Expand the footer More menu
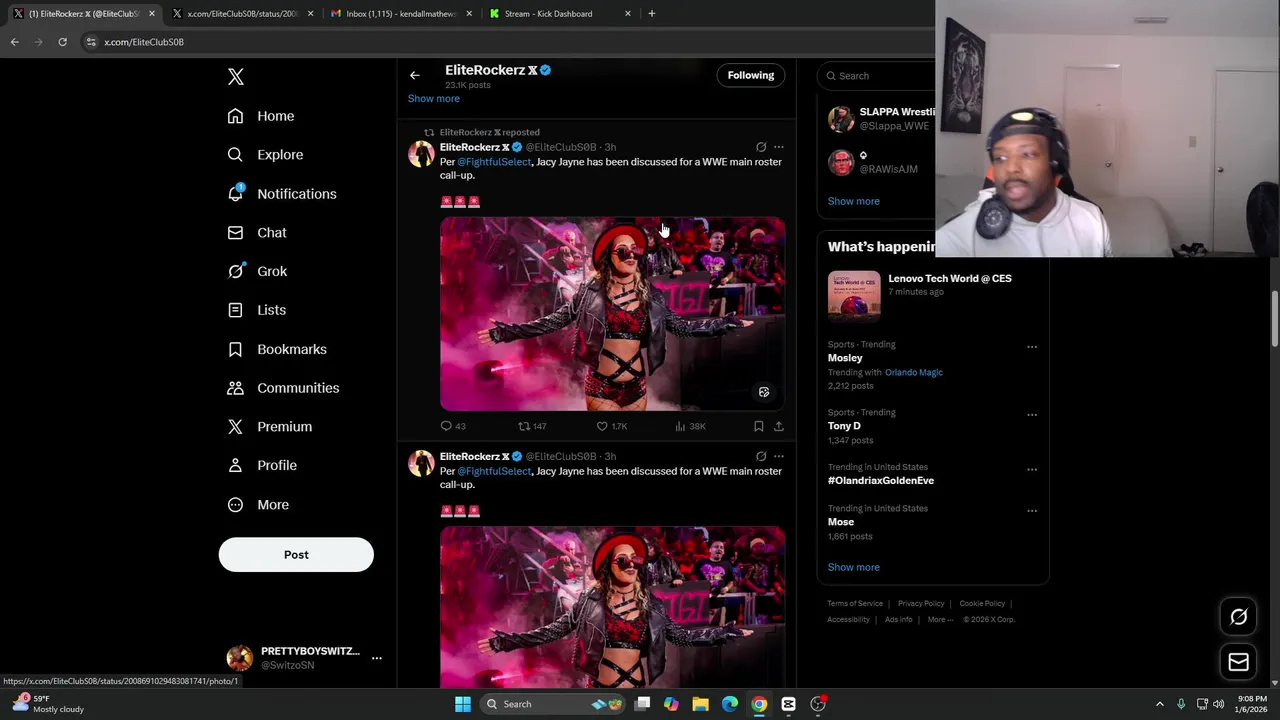This screenshot has height=720, width=1280. point(940,620)
